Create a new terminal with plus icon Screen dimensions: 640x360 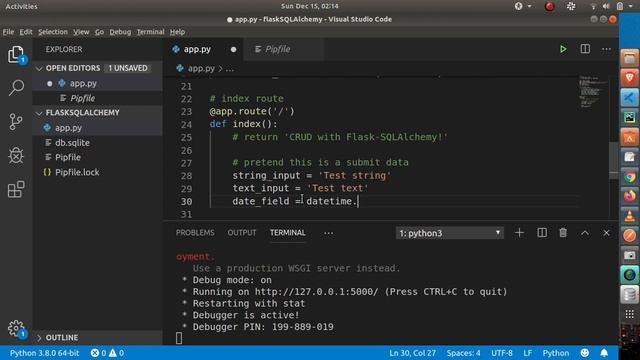(x=519, y=233)
